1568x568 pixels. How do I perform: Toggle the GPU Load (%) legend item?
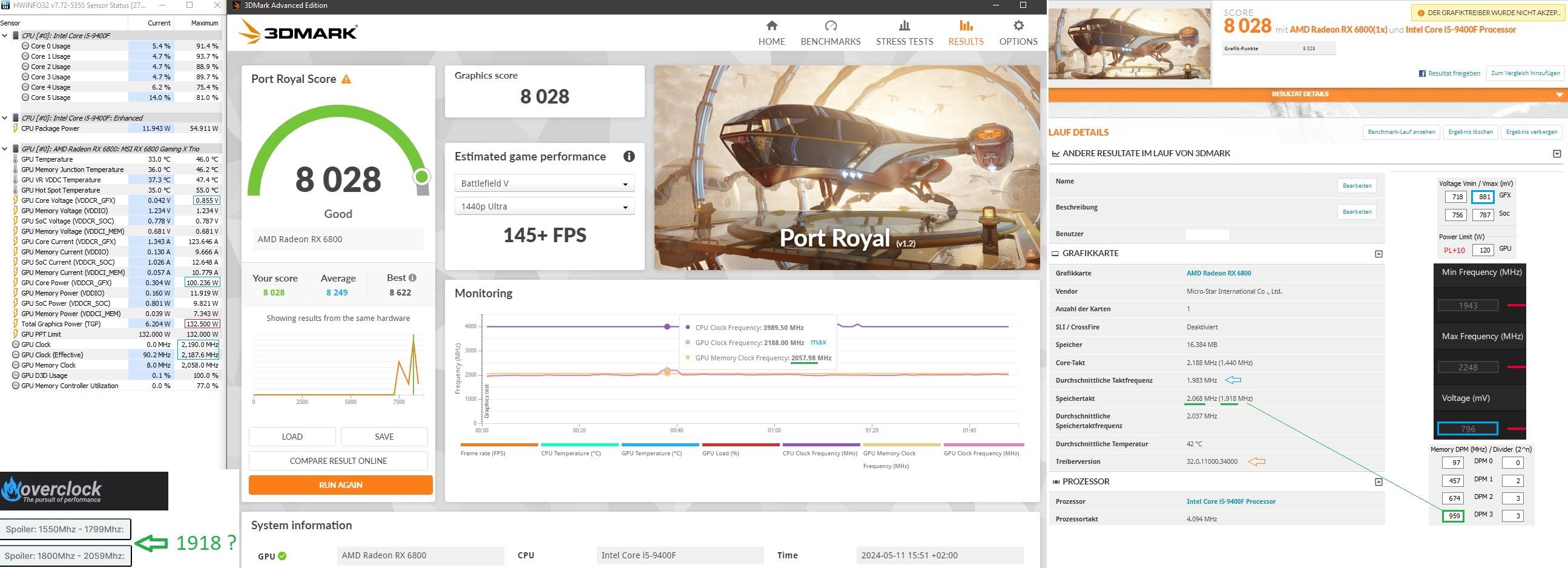click(x=740, y=449)
